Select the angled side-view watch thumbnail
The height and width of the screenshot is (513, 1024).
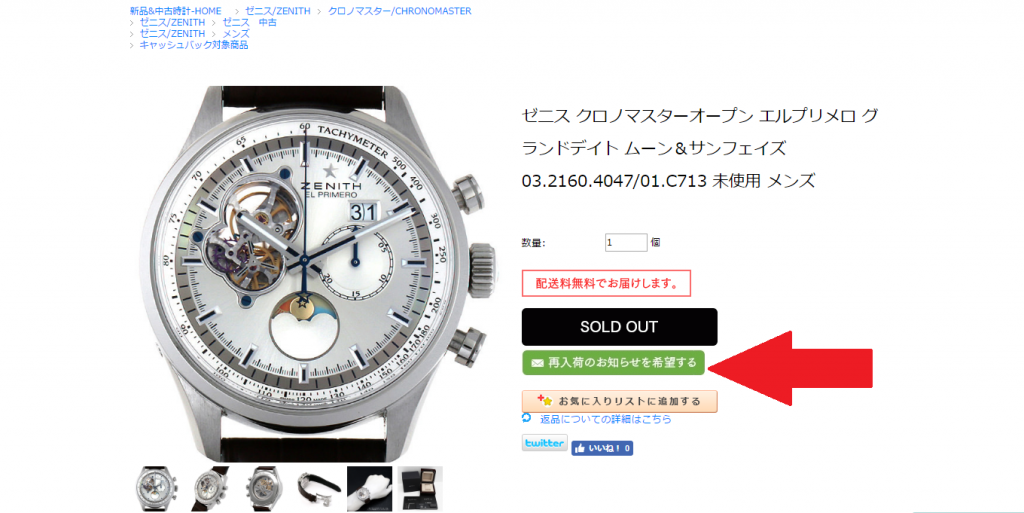coord(208,488)
